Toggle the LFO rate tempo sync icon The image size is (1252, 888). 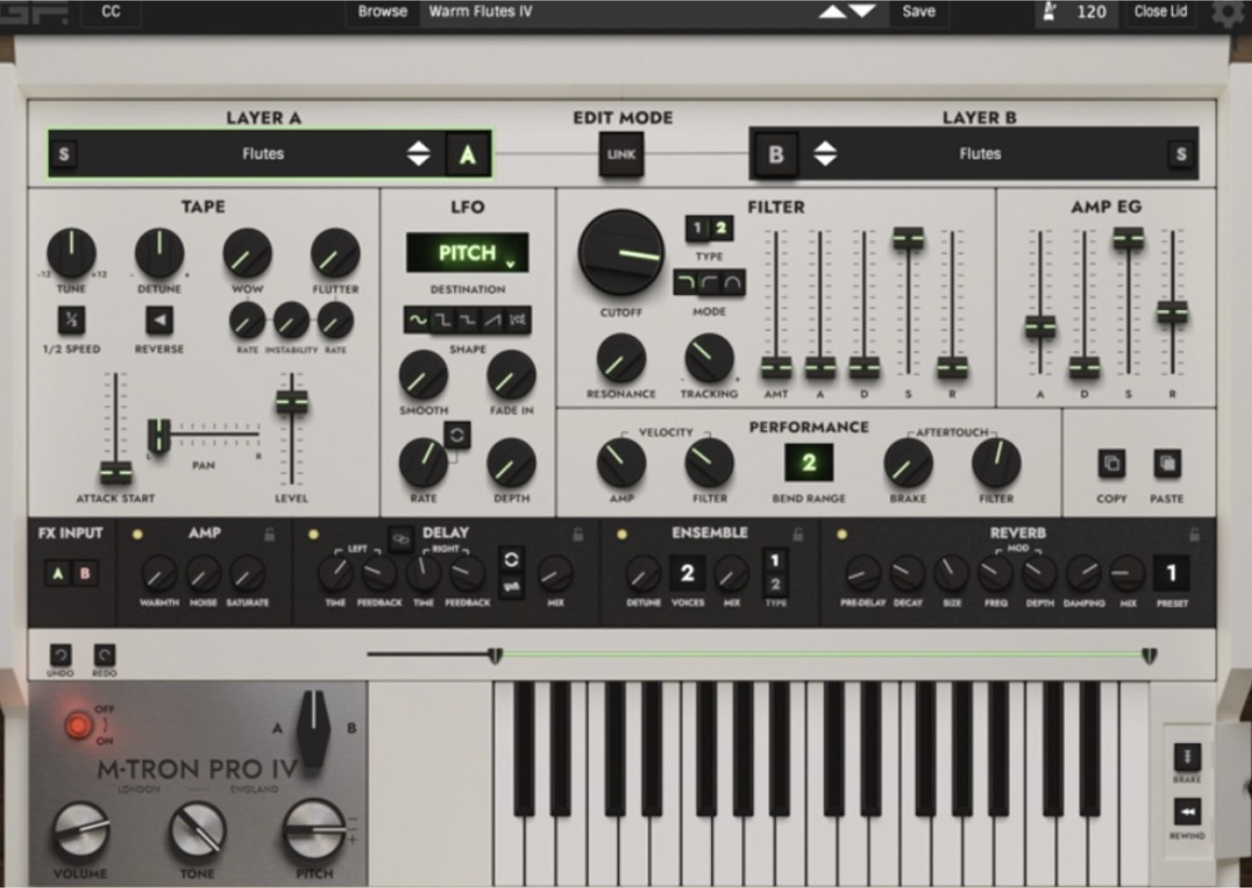(x=458, y=435)
